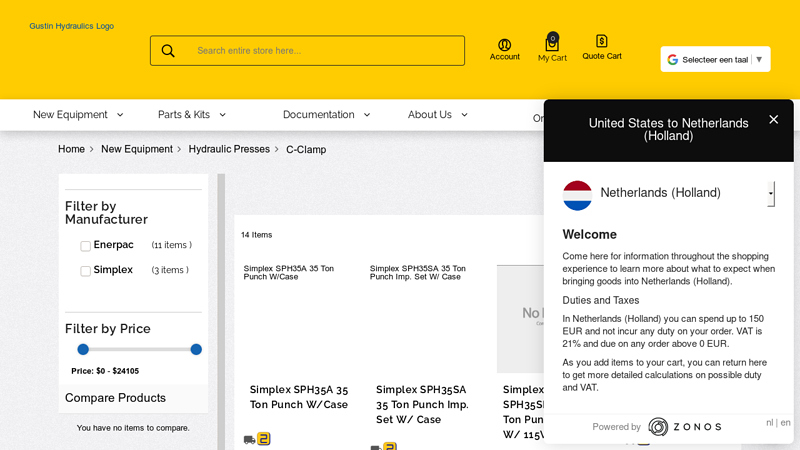800x450 pixels.
Task: Expand the Netherlands country selector
Action: click(770, 193)
